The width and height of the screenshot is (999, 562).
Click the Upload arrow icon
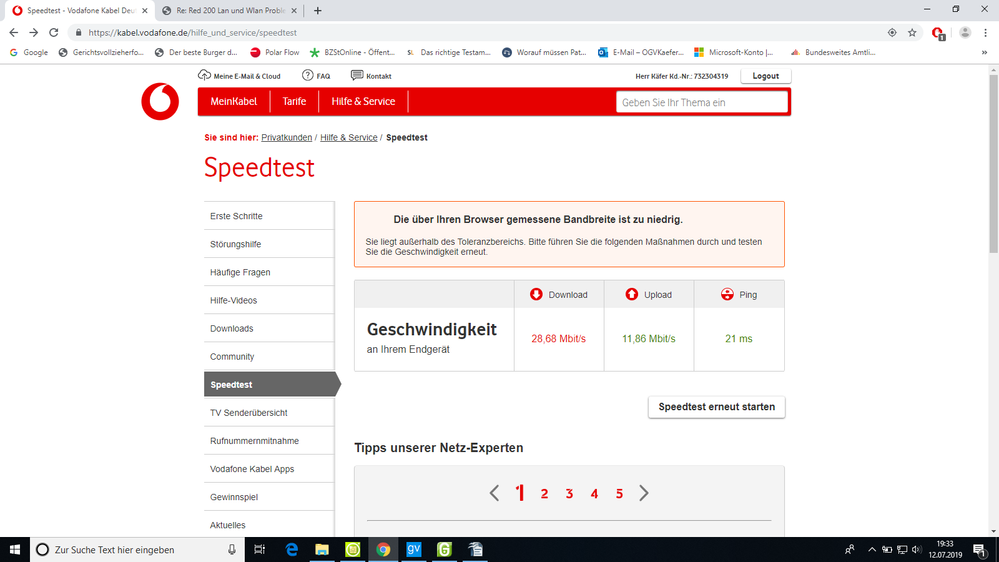(x=631, y=294)
